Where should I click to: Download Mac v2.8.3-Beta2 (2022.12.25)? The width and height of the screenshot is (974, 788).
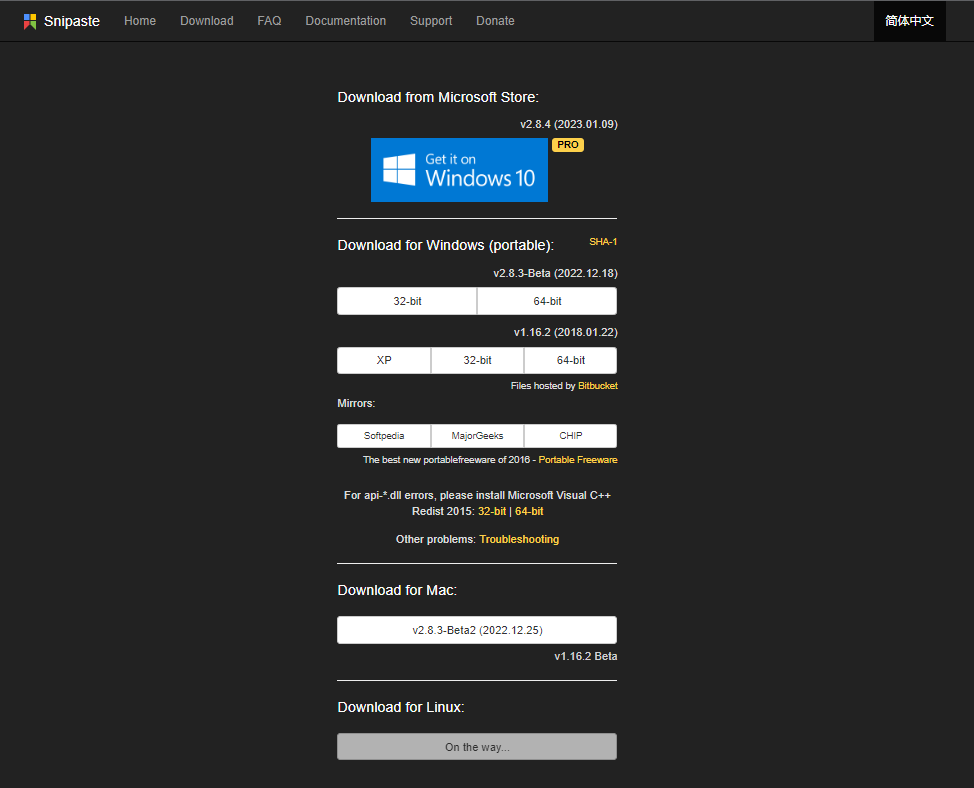click(x=477, y=630)
